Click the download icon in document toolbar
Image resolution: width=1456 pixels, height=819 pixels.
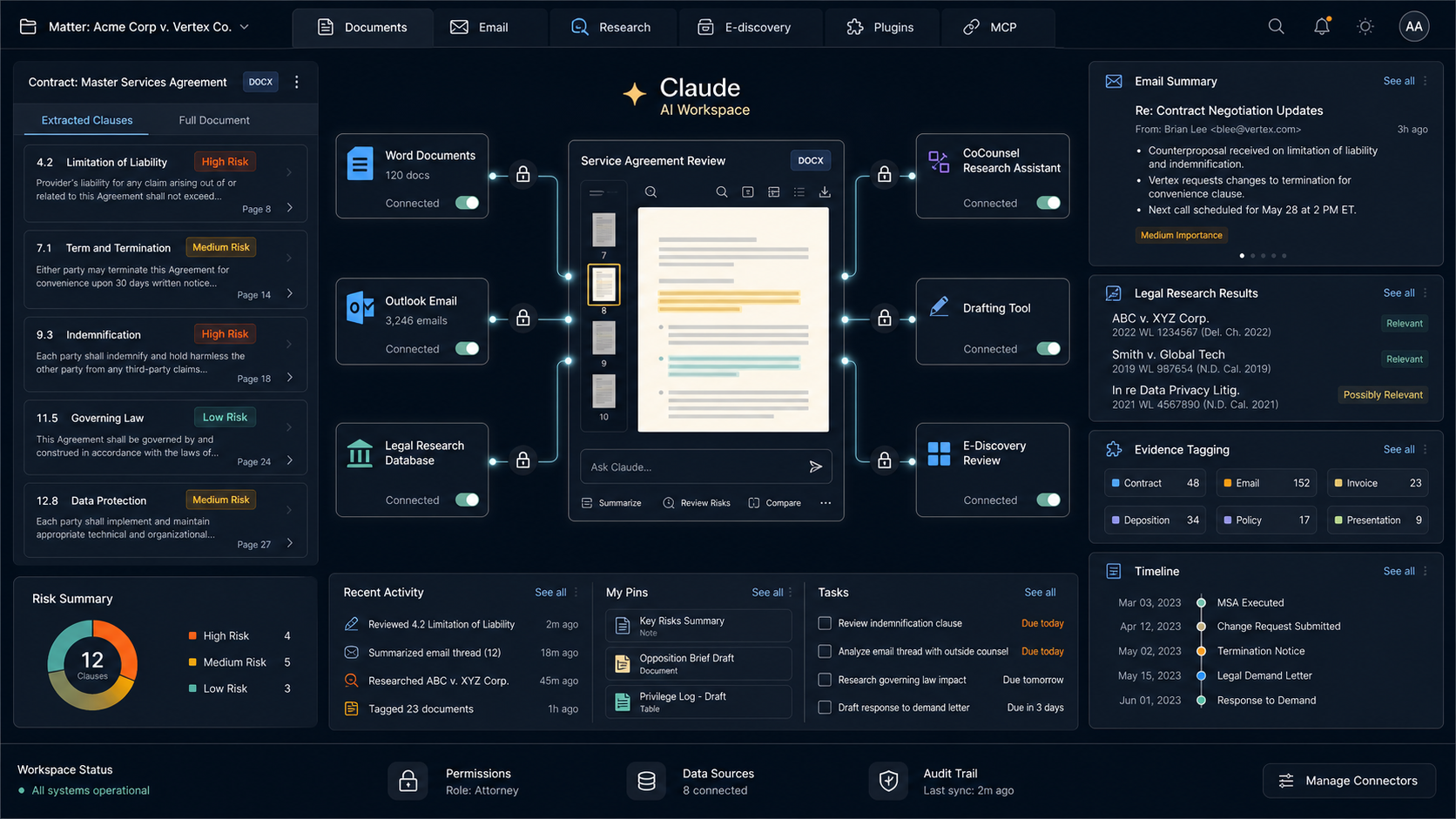click(x=825, y=191)
